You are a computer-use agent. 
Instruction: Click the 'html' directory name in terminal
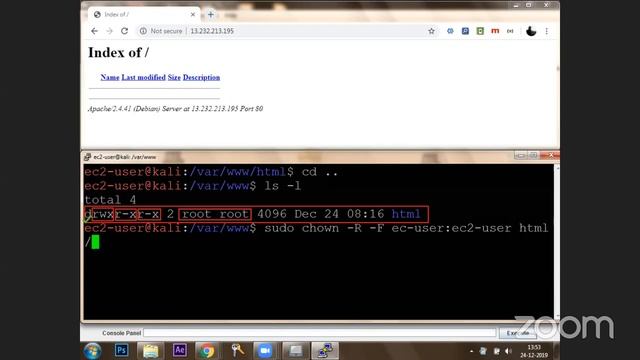406,214
